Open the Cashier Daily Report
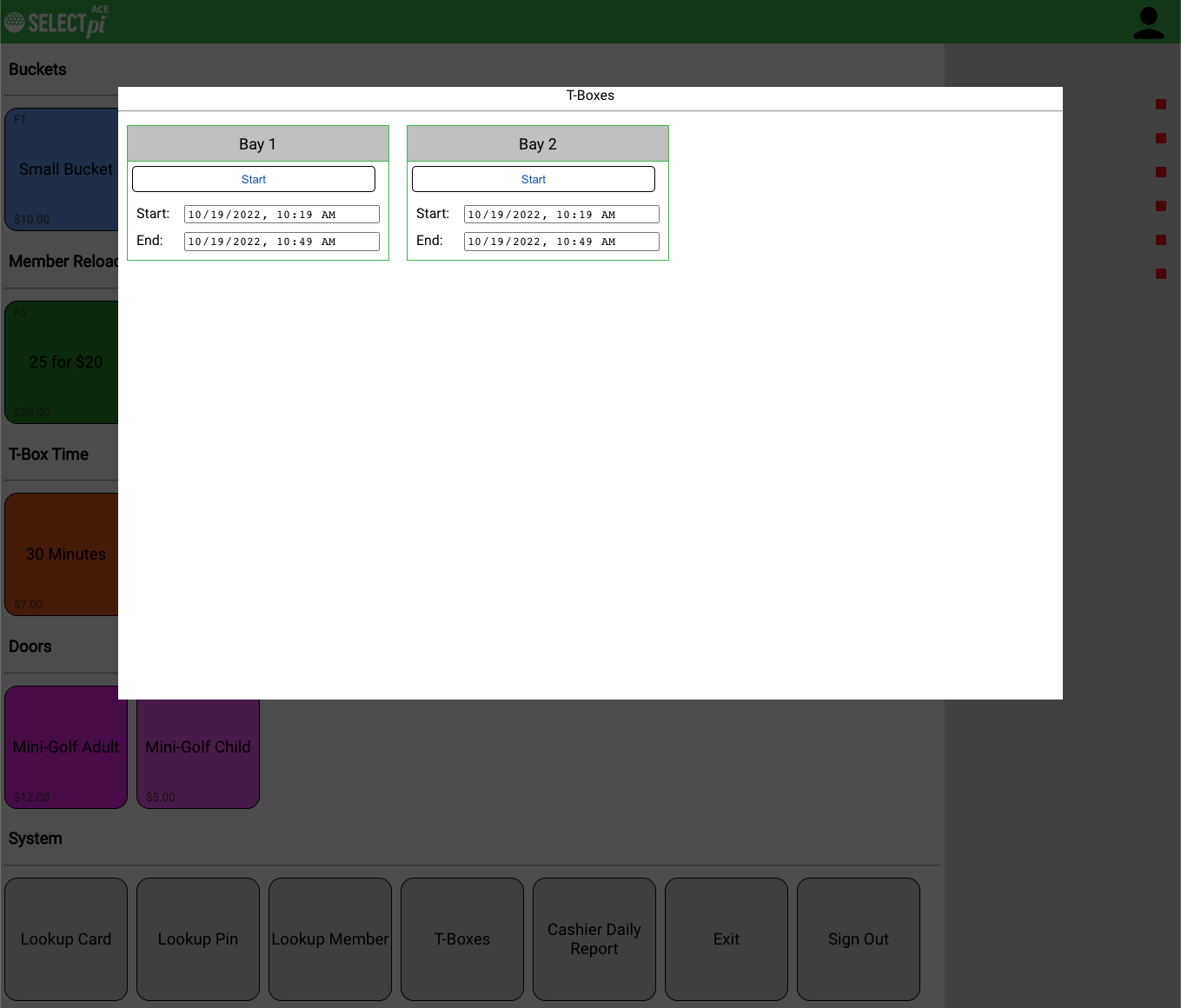 pyautogui.click(x=594, y=939)
